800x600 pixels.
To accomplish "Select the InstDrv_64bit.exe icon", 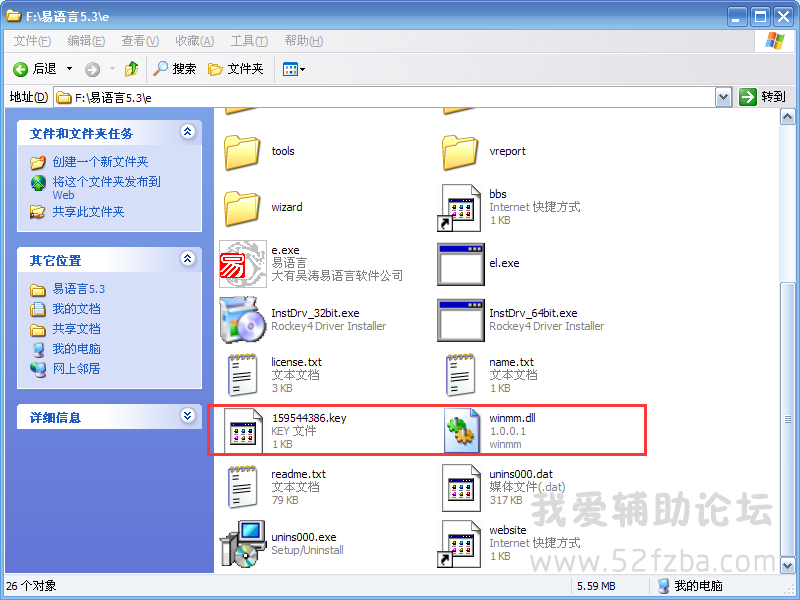I will [461, 320].
